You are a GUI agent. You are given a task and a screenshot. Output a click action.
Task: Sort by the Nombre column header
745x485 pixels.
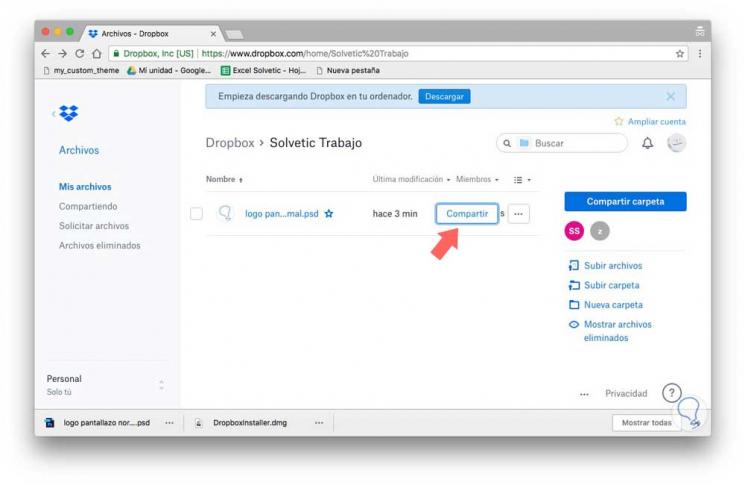[x=224, y=179]
